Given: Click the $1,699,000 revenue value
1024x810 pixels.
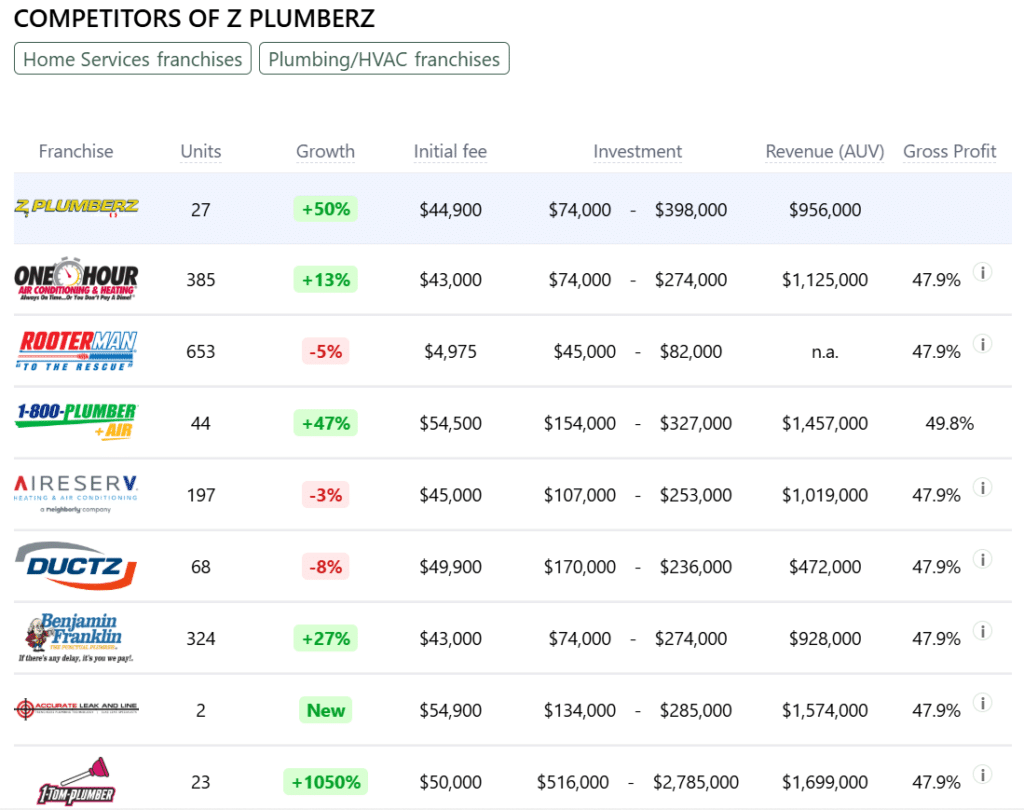Looking at the screenshot, I should click(825, 782).
